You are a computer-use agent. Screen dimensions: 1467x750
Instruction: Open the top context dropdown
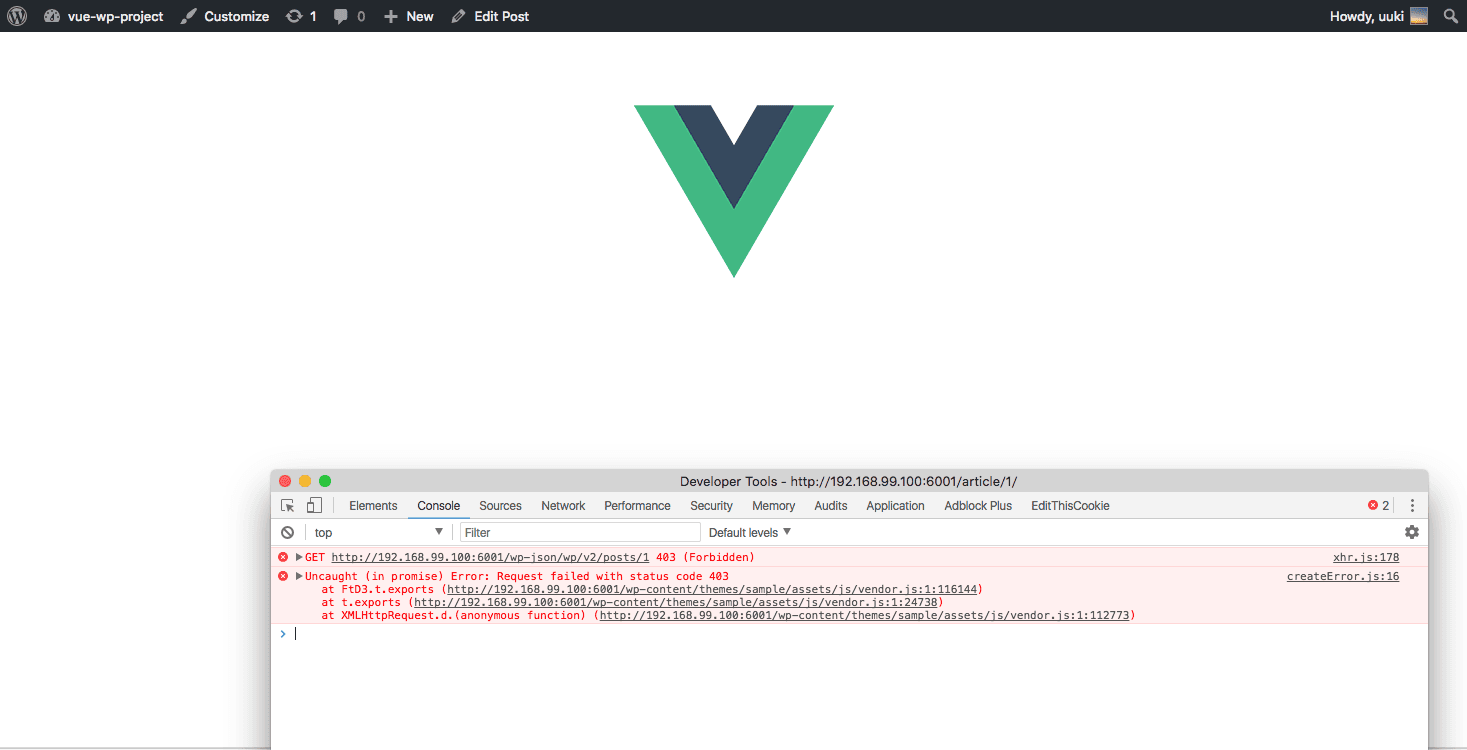point(377,533)
